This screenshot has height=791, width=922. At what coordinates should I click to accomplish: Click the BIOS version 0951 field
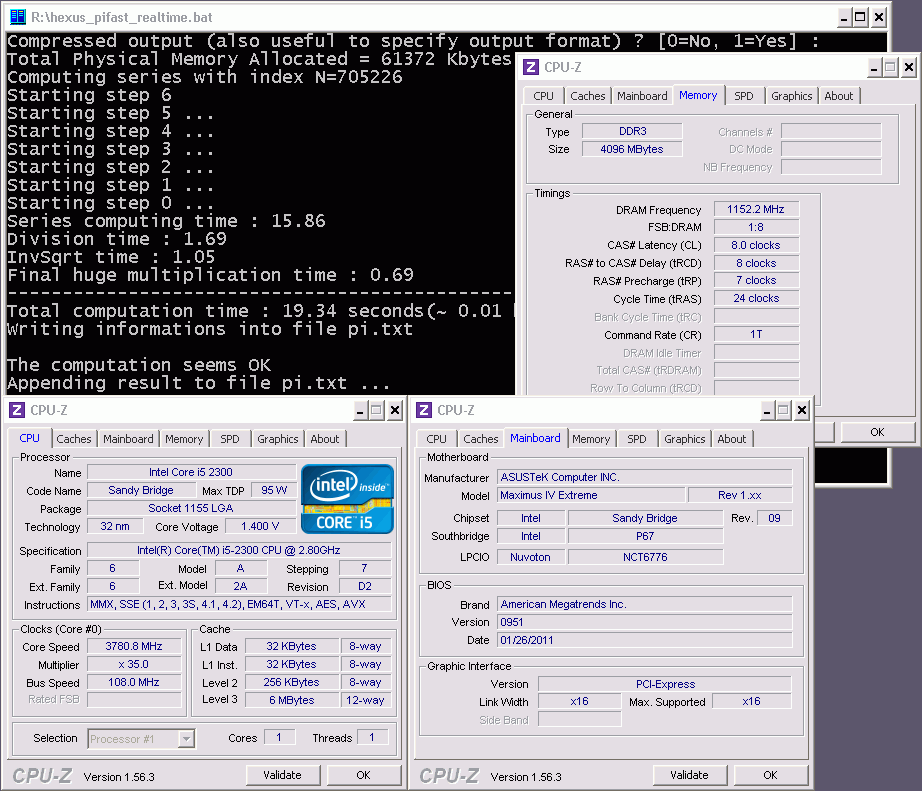point(644,622)
